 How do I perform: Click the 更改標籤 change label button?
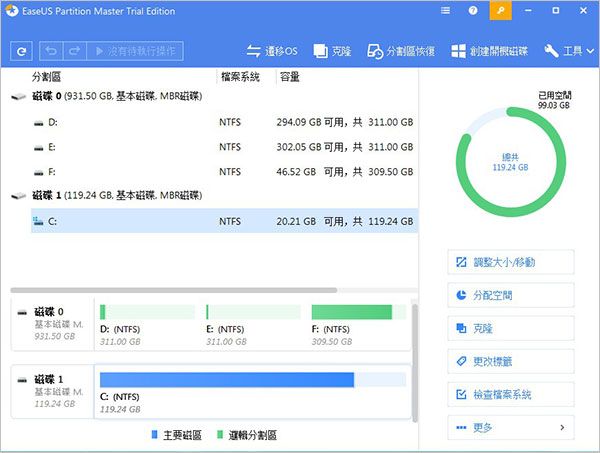[511, 361]
